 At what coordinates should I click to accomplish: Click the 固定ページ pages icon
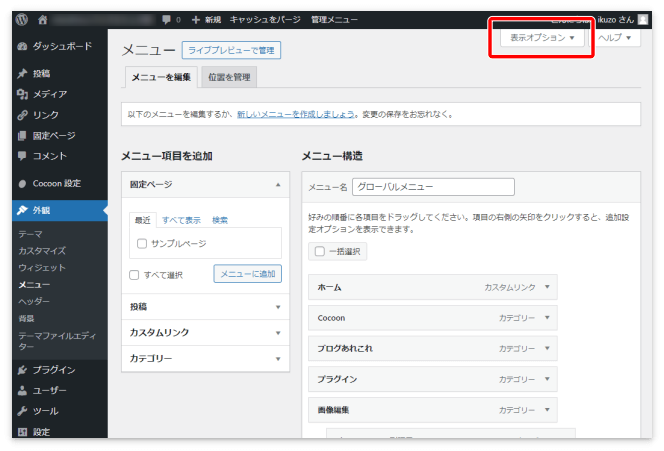pyautogui.click(x=22, y=136)
